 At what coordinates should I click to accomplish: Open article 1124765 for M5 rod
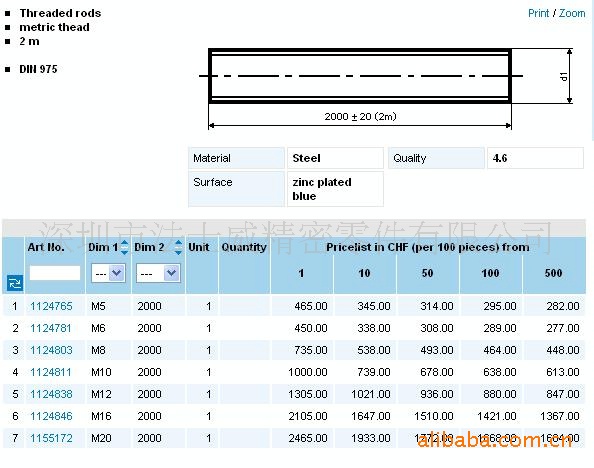click(x=51, y=306)
